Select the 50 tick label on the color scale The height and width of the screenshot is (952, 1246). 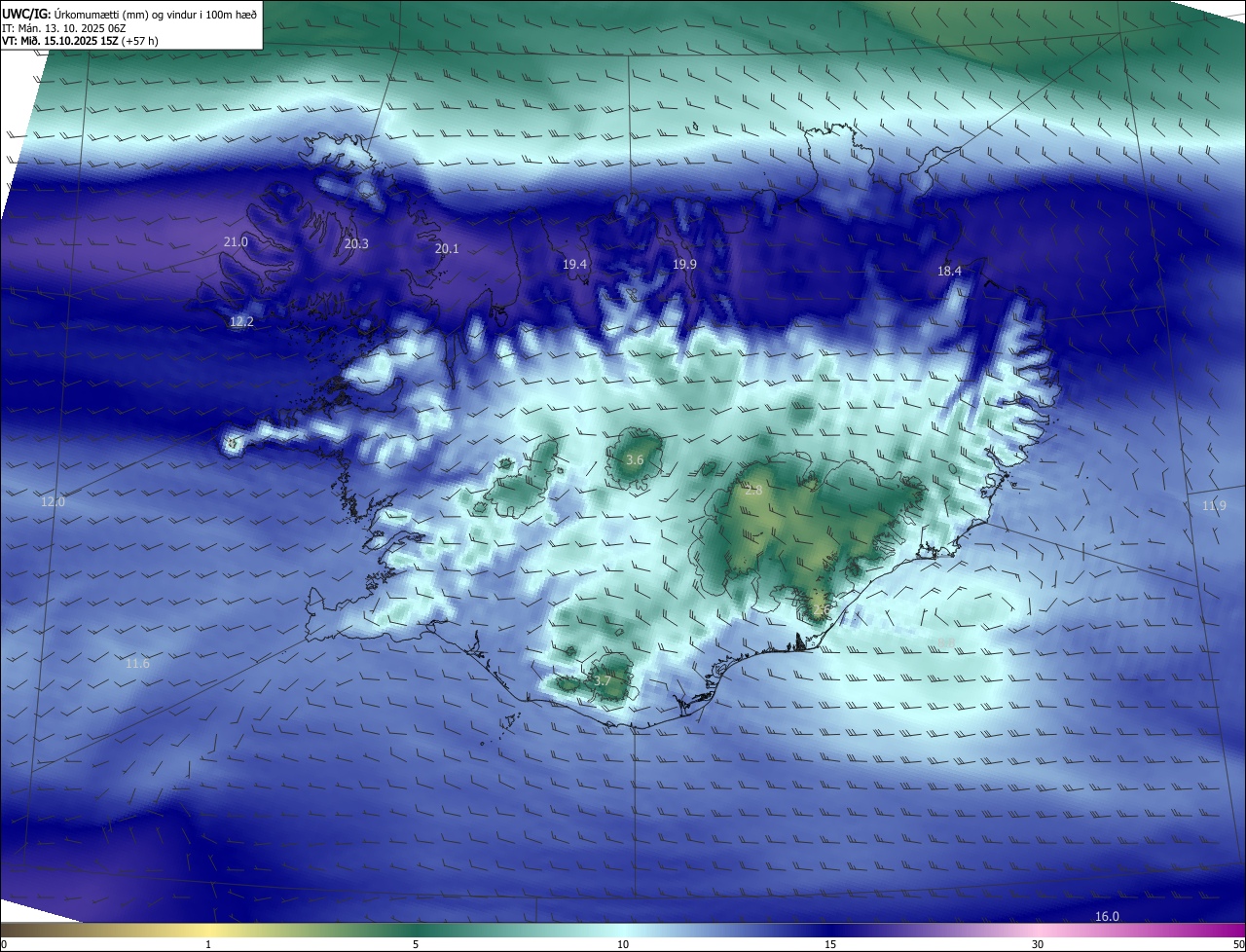point(1237,944)
